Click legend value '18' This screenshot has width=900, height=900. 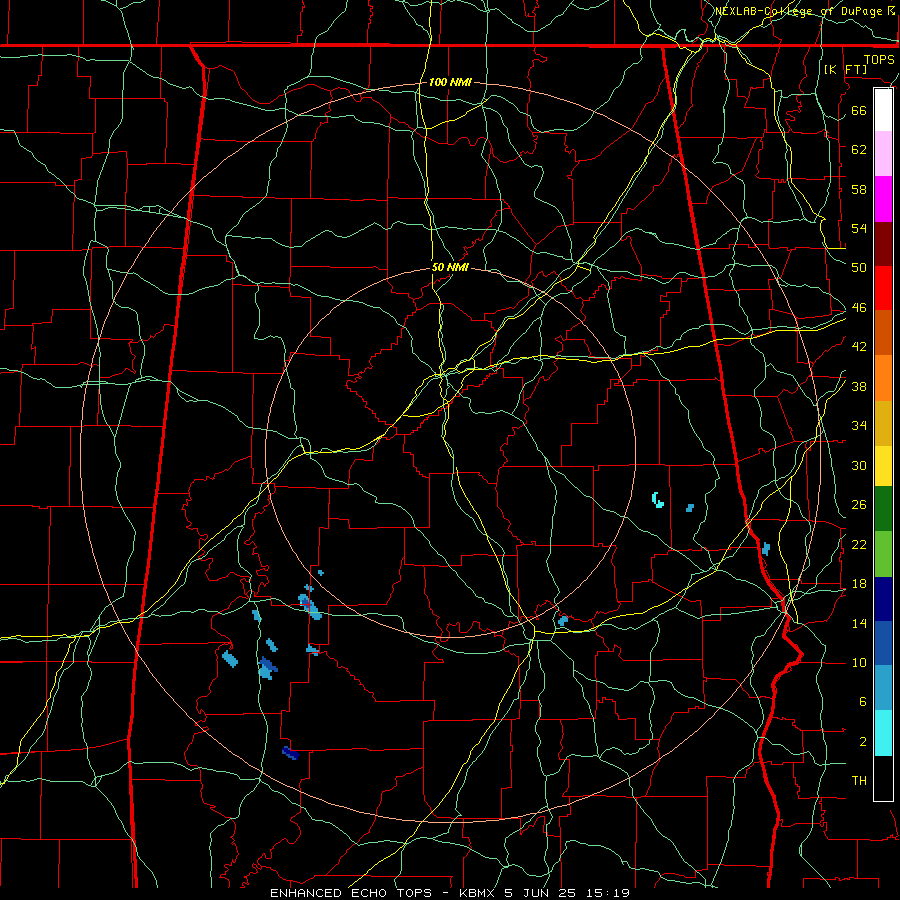pyautogui.click(x=859, y=584)
